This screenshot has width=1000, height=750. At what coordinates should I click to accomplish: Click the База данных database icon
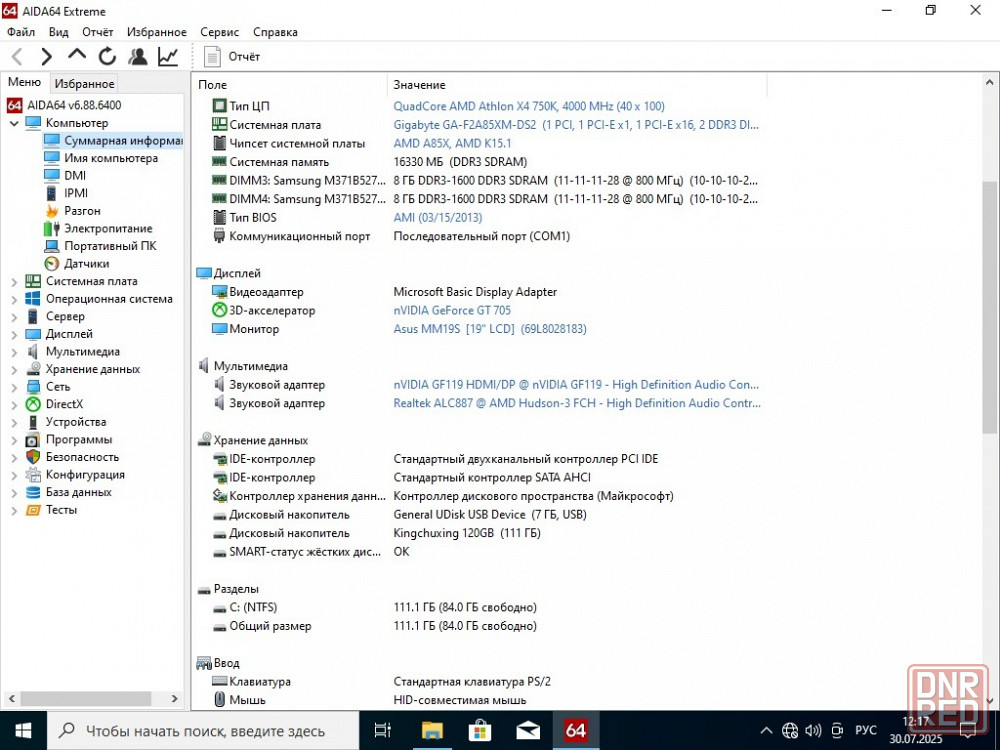point(33,492)
